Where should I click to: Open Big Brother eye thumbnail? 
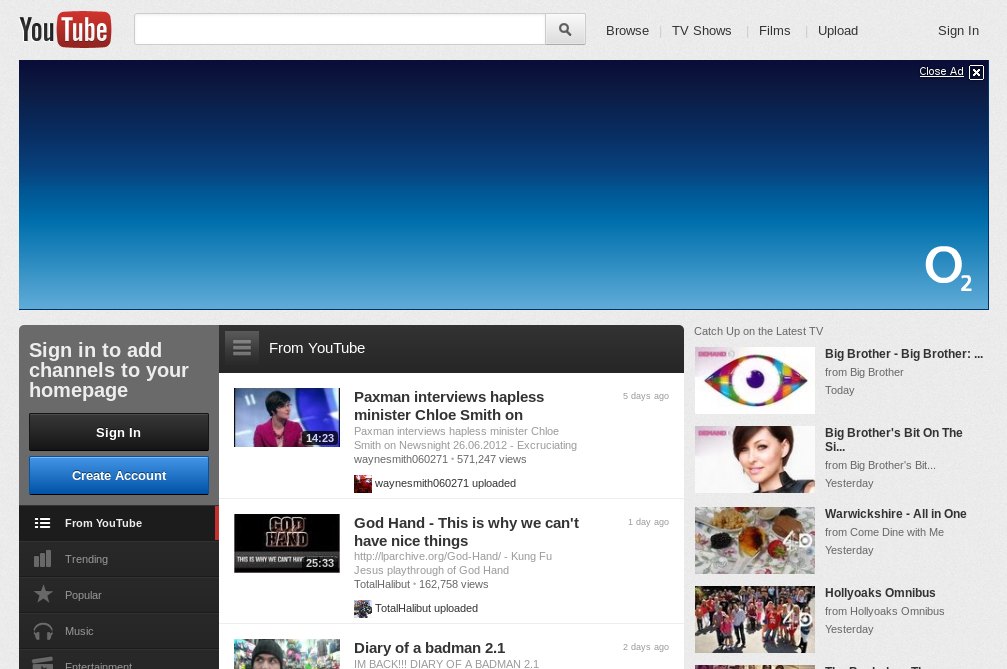tap(755, 380)
